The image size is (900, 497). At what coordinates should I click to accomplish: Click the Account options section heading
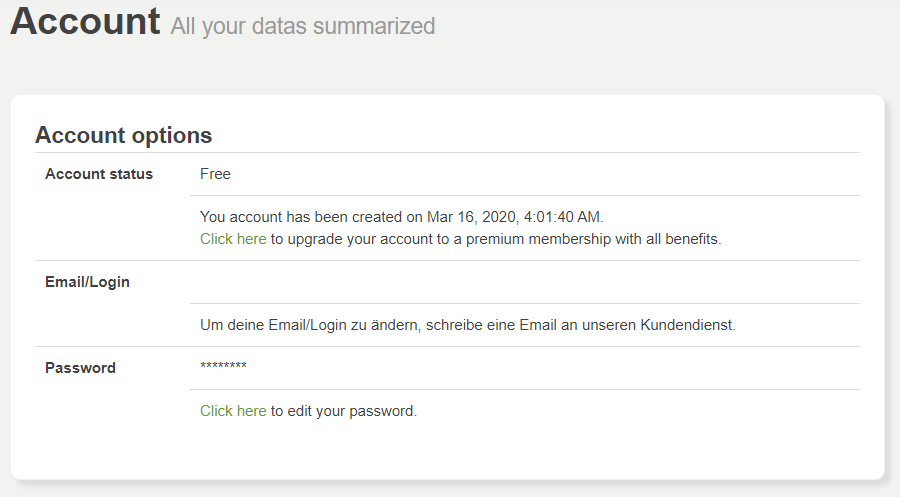(x=123, y=135)
